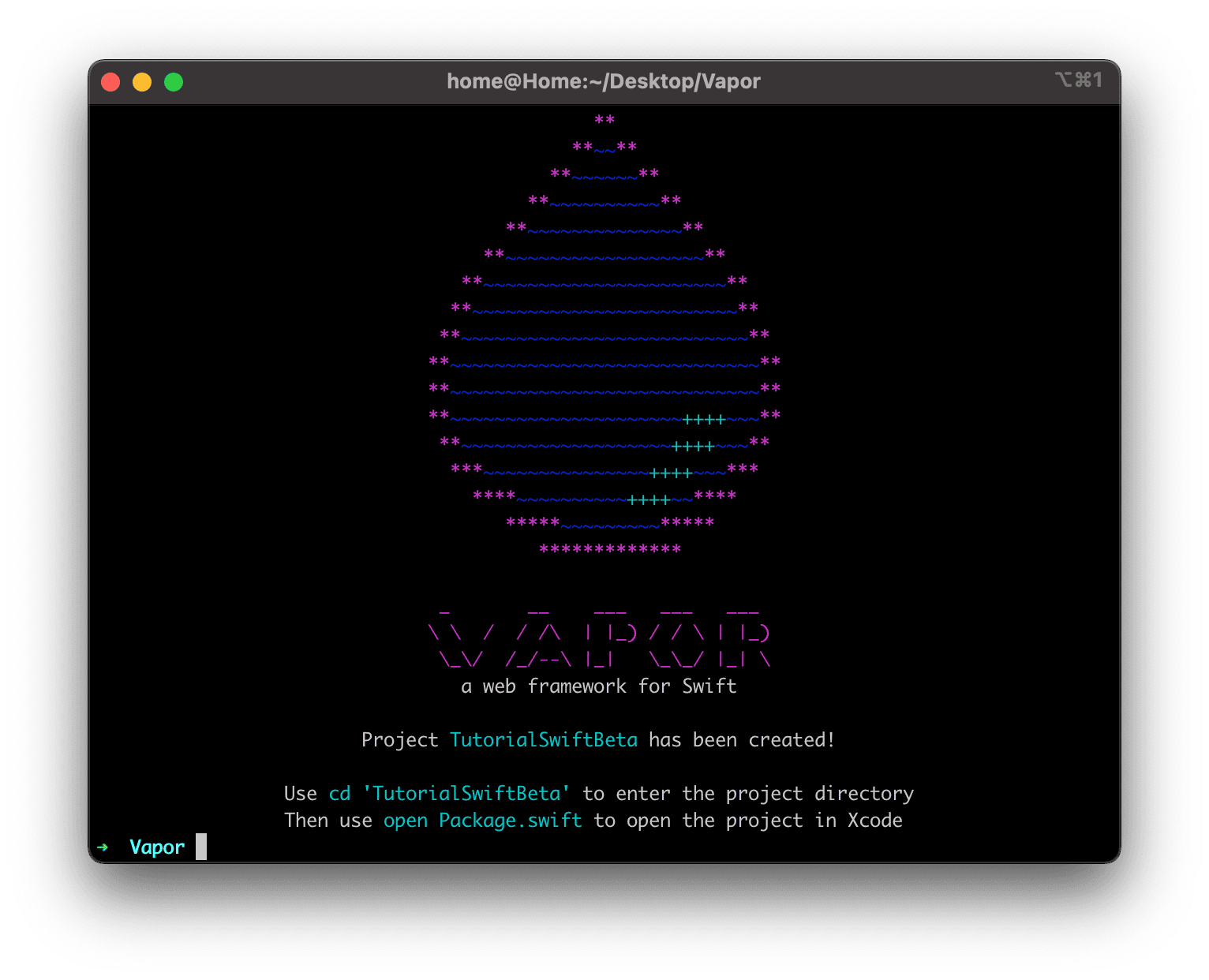Screen dimensions: 1209x980
Task: Click the project name TutorialSwiftBeta in created message
Action: pos(544,740)
